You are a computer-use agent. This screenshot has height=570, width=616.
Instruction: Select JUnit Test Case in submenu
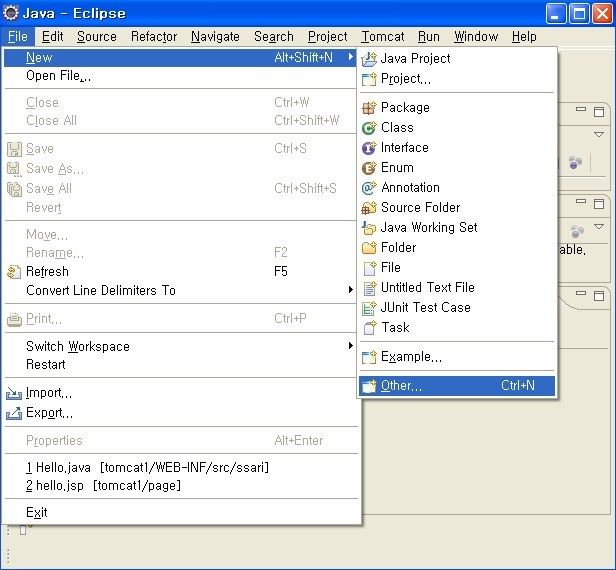coord(457,308)
